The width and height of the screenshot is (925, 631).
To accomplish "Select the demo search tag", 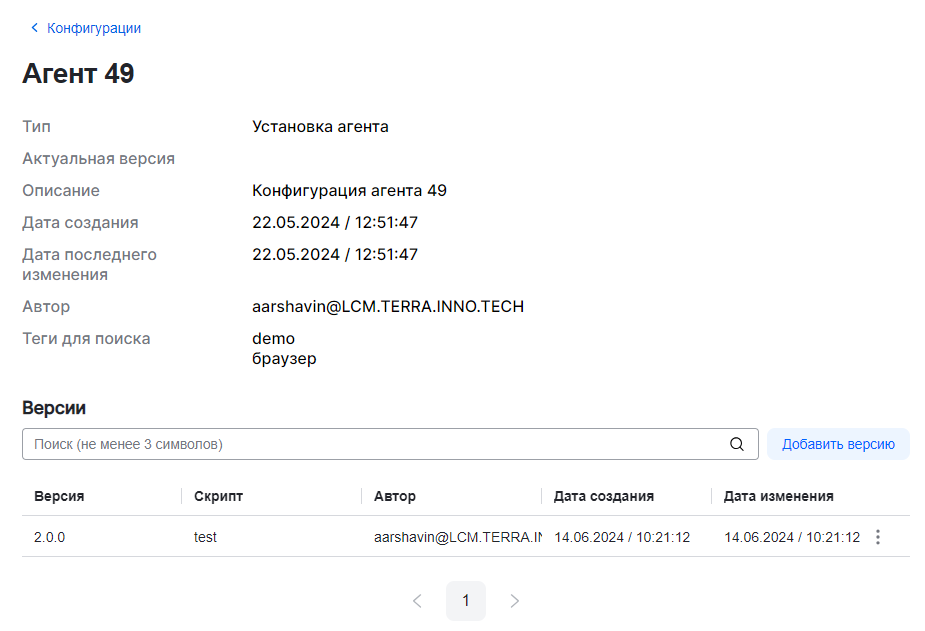I will (x=273, y=339).
